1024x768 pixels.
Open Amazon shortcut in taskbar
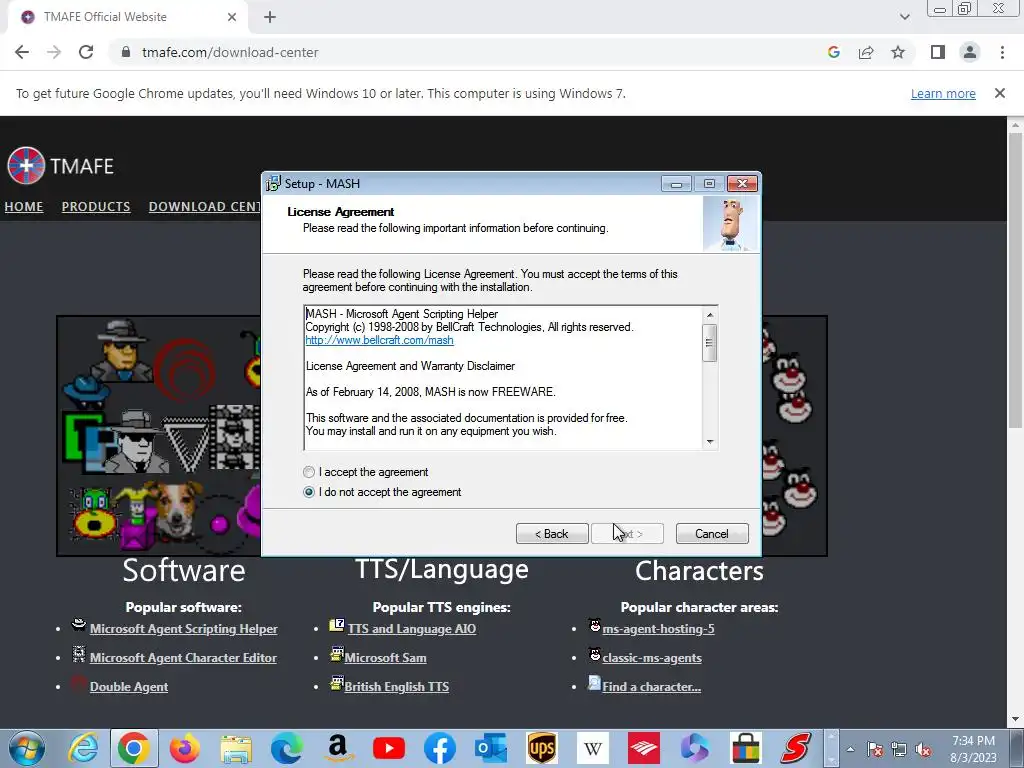[x=338, y=748]
